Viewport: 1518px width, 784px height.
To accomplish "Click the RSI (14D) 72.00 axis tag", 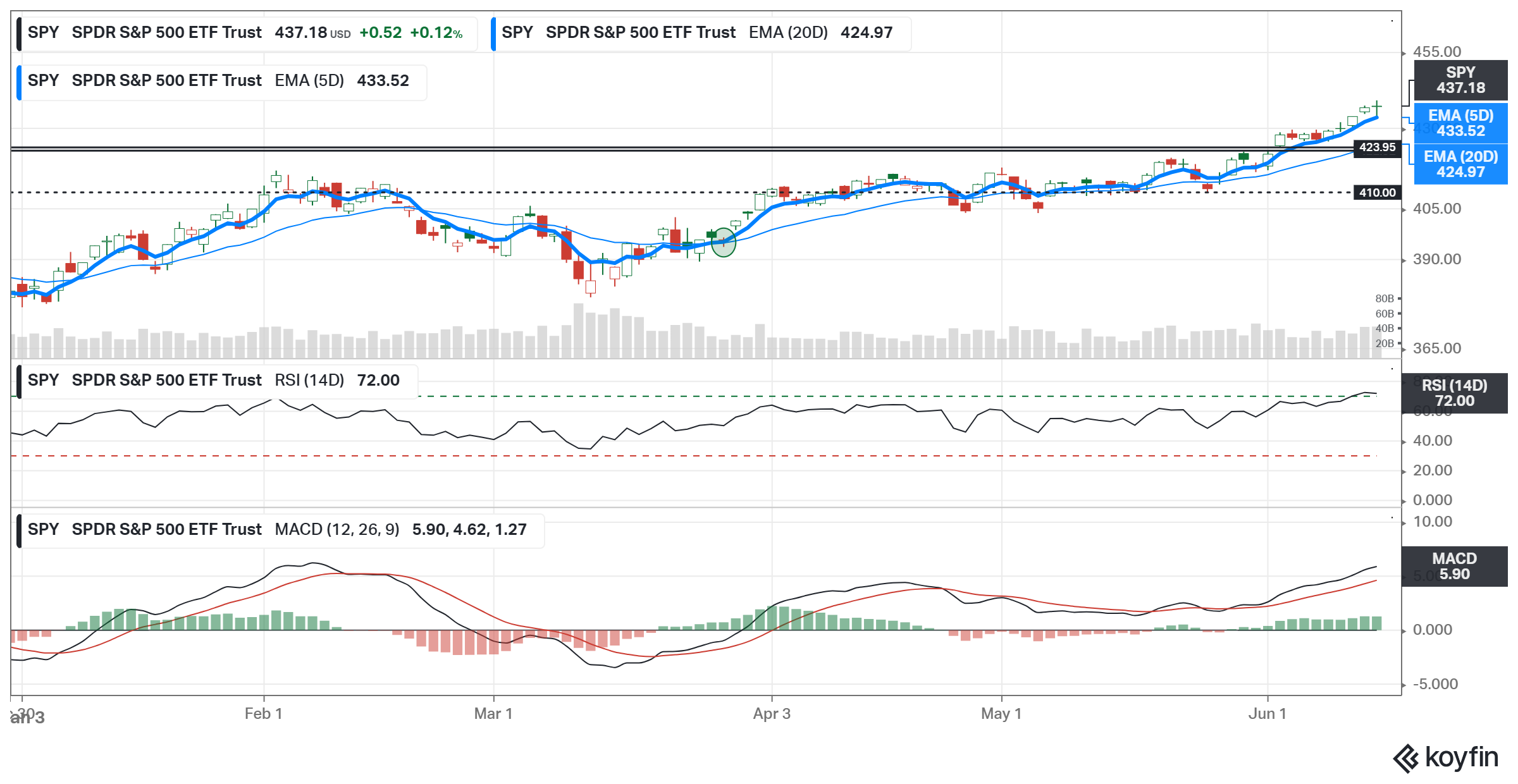I will coord(1453,393).
